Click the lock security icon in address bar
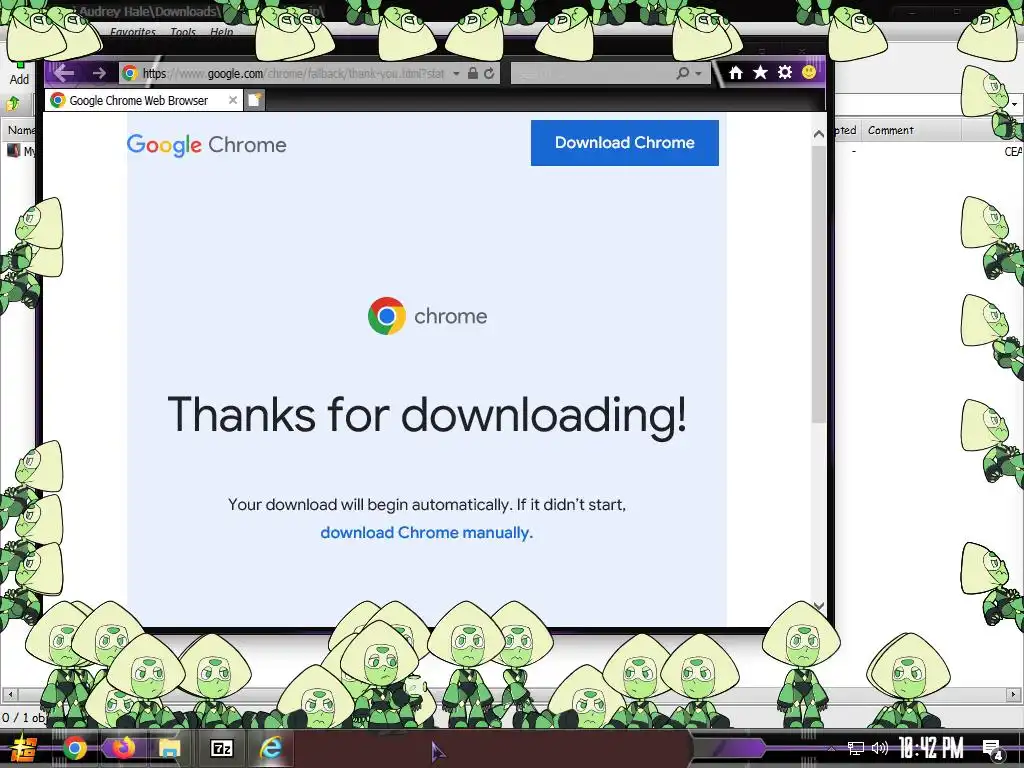This screenshot has width=1024, height=768. pyautogui.click(x=473, y=73)
